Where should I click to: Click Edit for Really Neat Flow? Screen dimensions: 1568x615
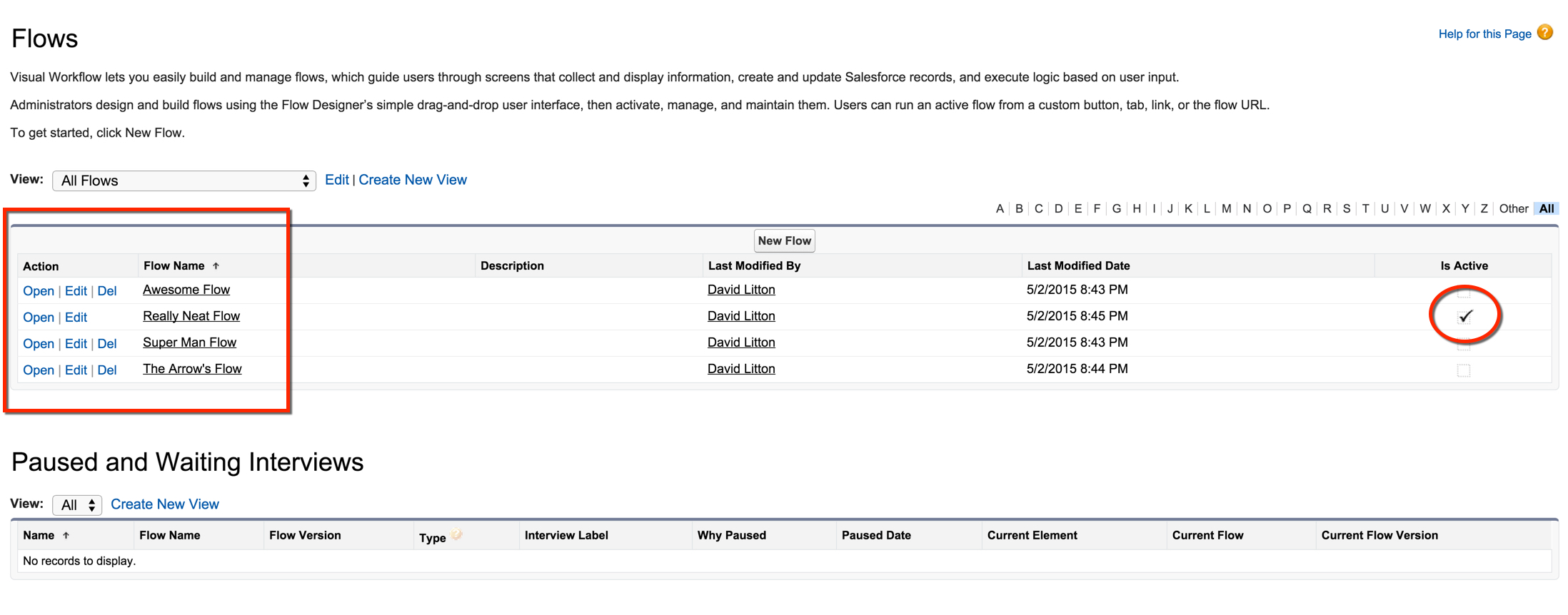76,317
